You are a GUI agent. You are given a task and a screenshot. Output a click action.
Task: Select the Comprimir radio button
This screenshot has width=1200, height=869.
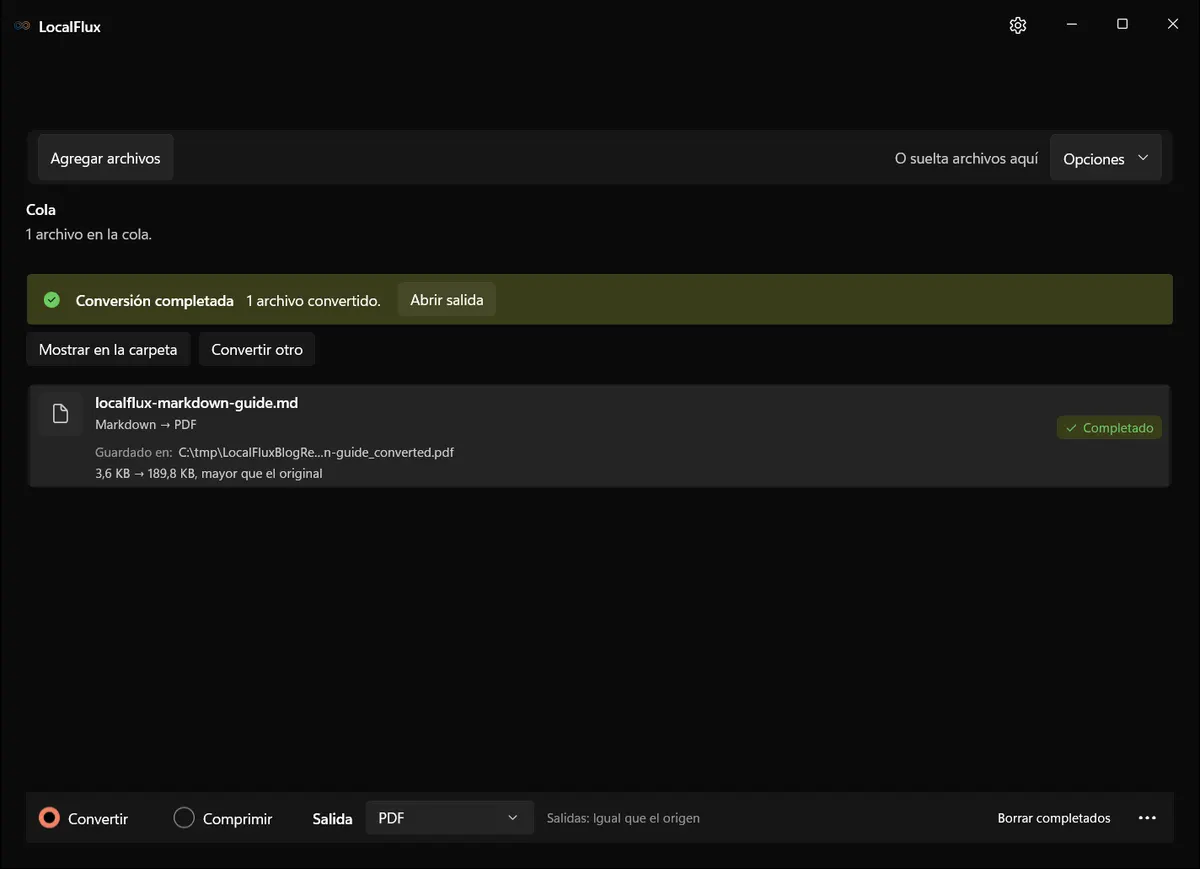tap(184, 818)
